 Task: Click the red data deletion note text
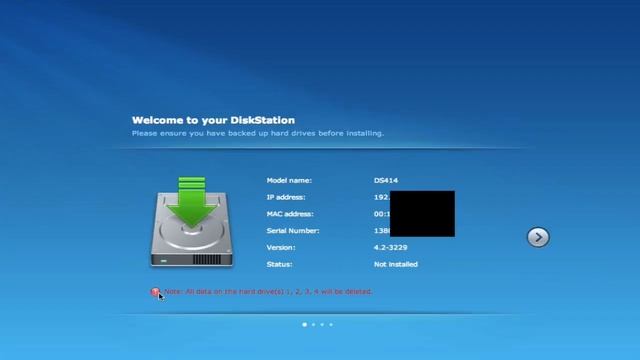pos(268,291)
